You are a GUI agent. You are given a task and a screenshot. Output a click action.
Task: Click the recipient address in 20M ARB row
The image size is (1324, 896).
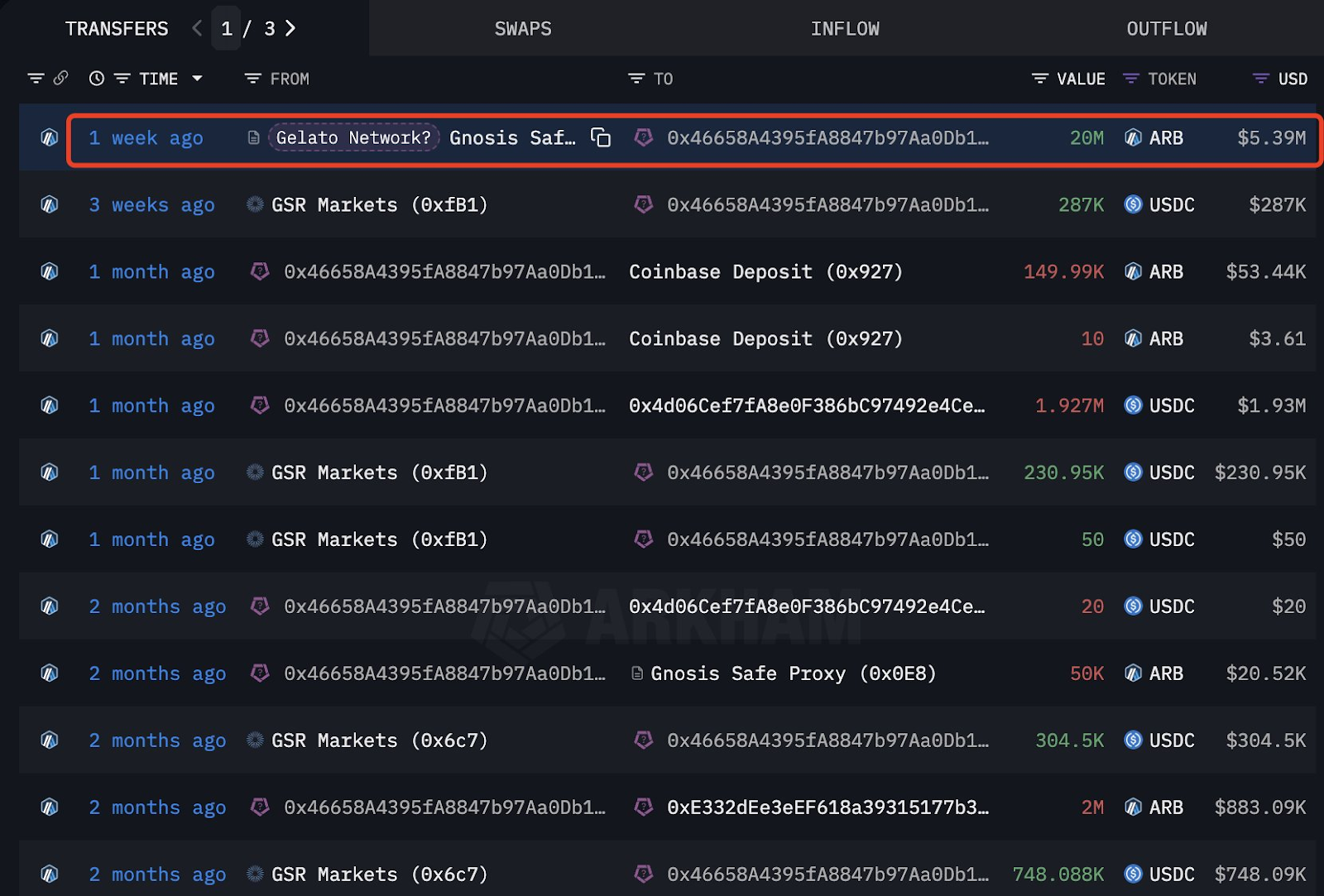(x=827, y=138)
